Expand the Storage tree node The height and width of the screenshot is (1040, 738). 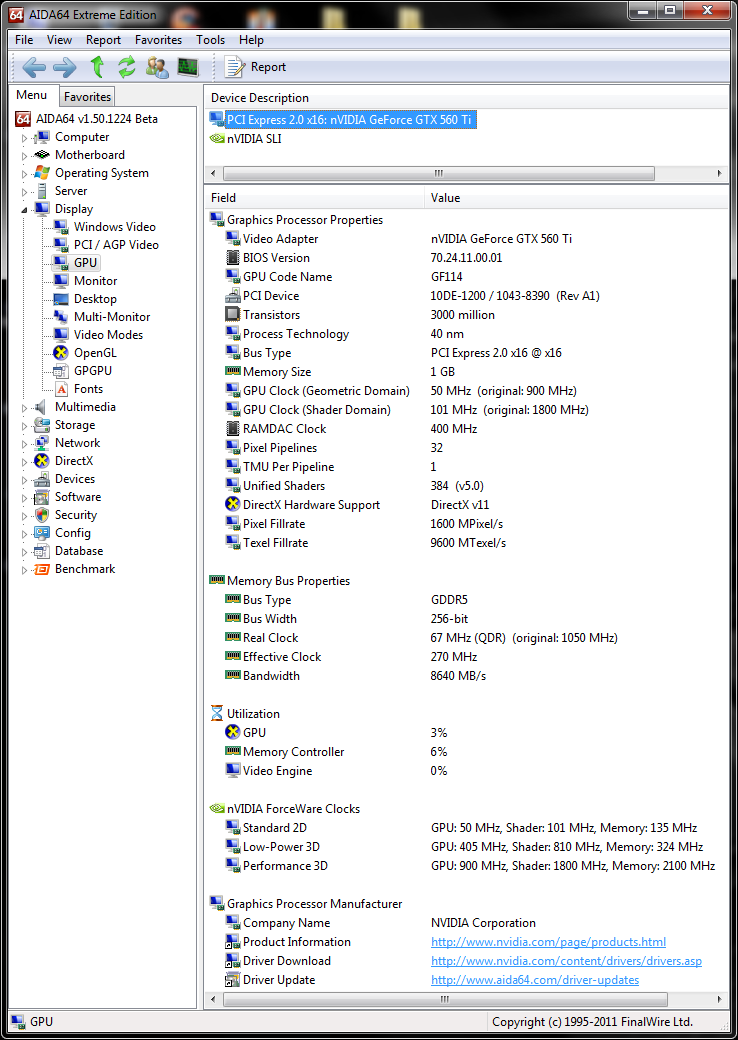(x=25, y=426)
